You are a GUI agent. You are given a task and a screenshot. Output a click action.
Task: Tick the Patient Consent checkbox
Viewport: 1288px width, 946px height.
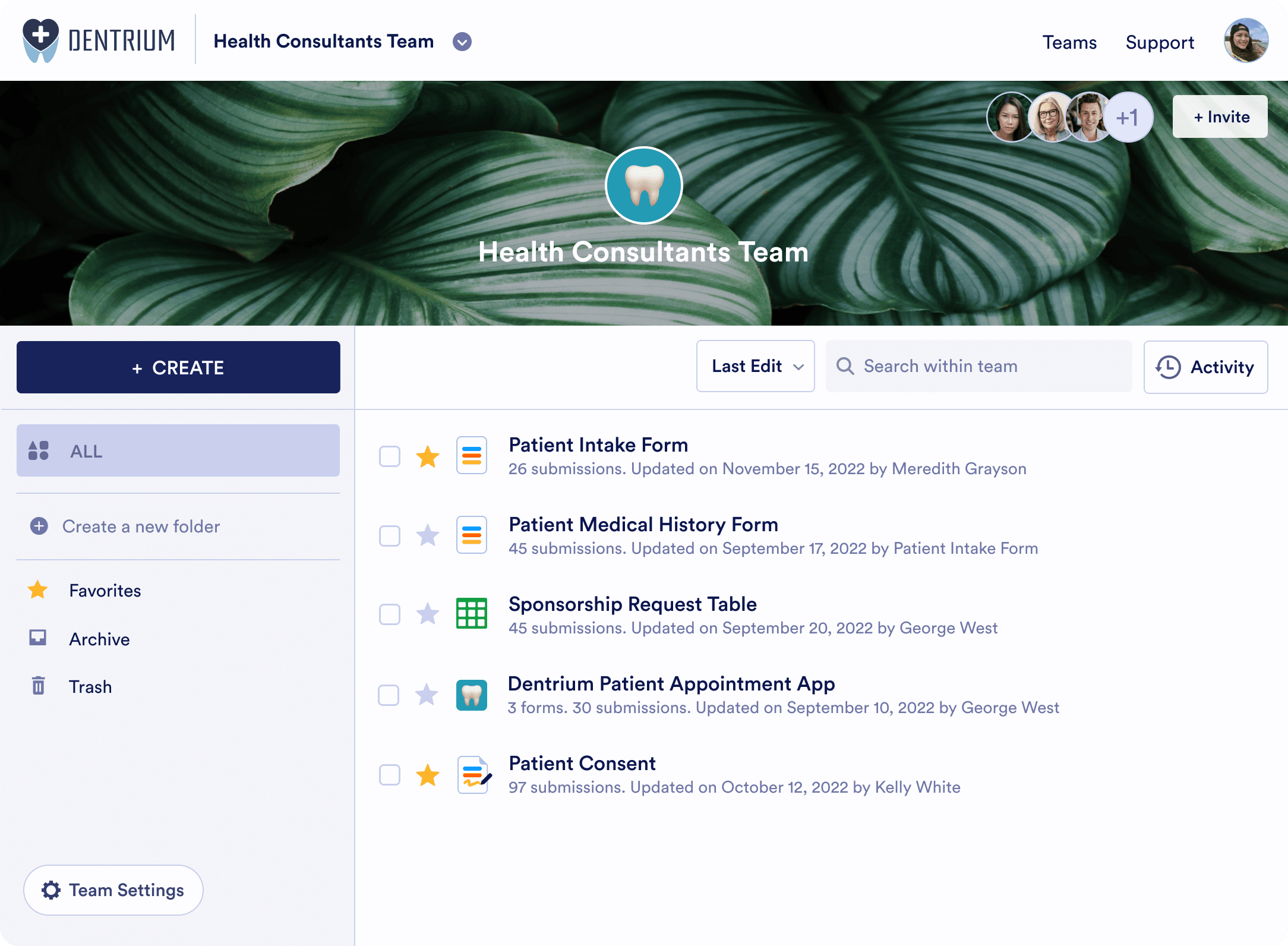(390, 775)
